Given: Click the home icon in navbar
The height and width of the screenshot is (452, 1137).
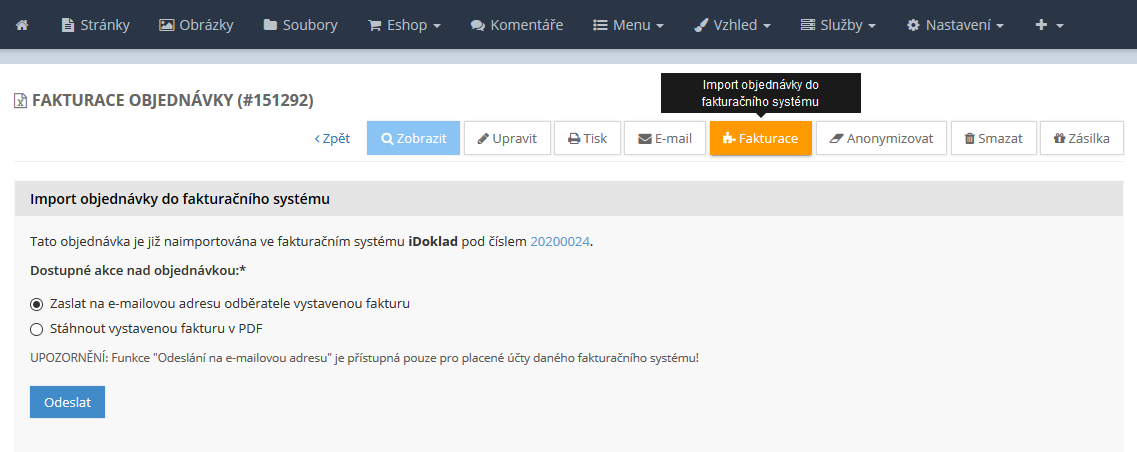Looking at the screenshot, I should click(22, 25).
